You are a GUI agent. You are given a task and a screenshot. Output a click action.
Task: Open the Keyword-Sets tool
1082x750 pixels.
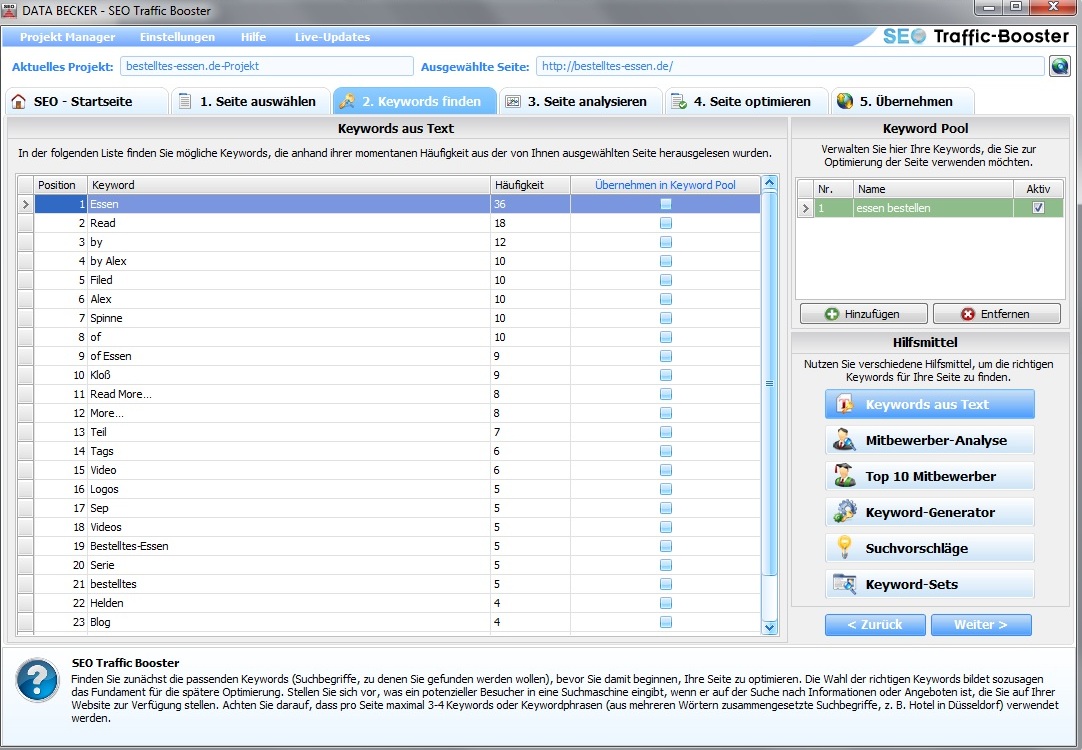click(x=929, y=584)
